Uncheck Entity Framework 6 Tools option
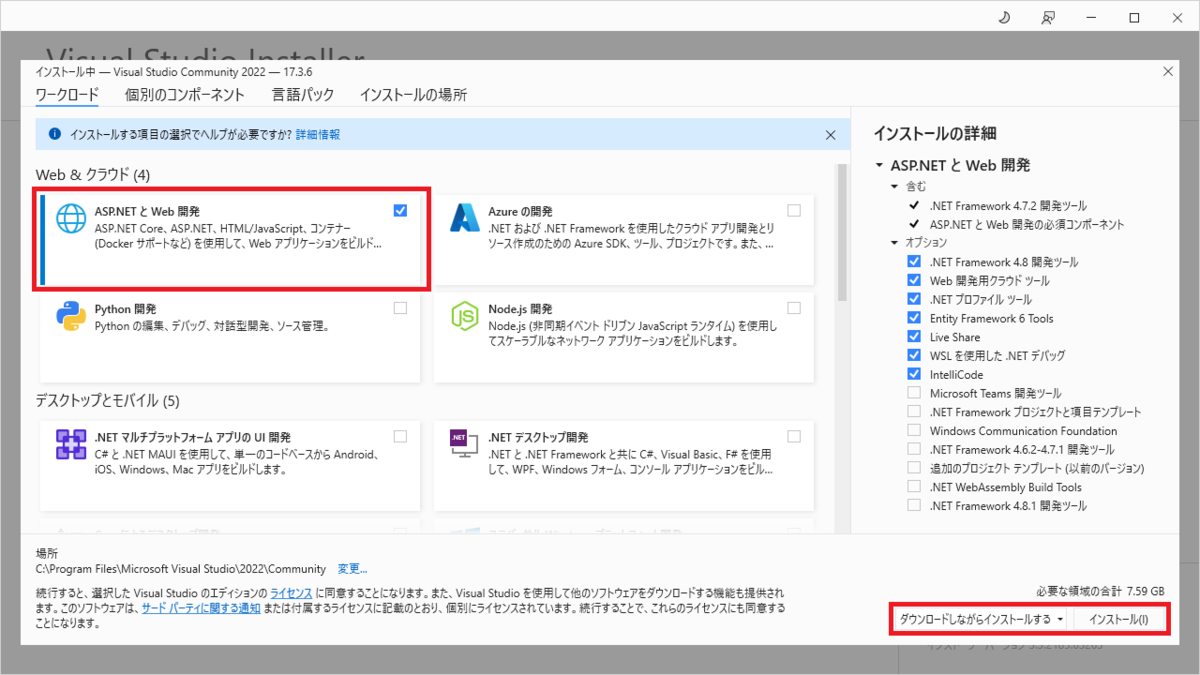The image size is (1200, 675). tap(914, 318)
